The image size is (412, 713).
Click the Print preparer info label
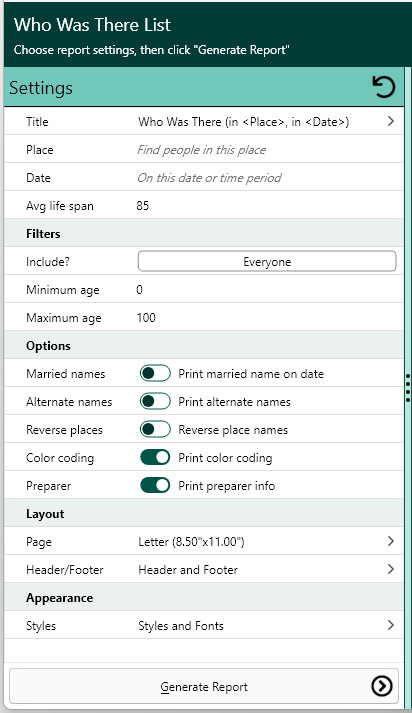[x=226, y=486]
